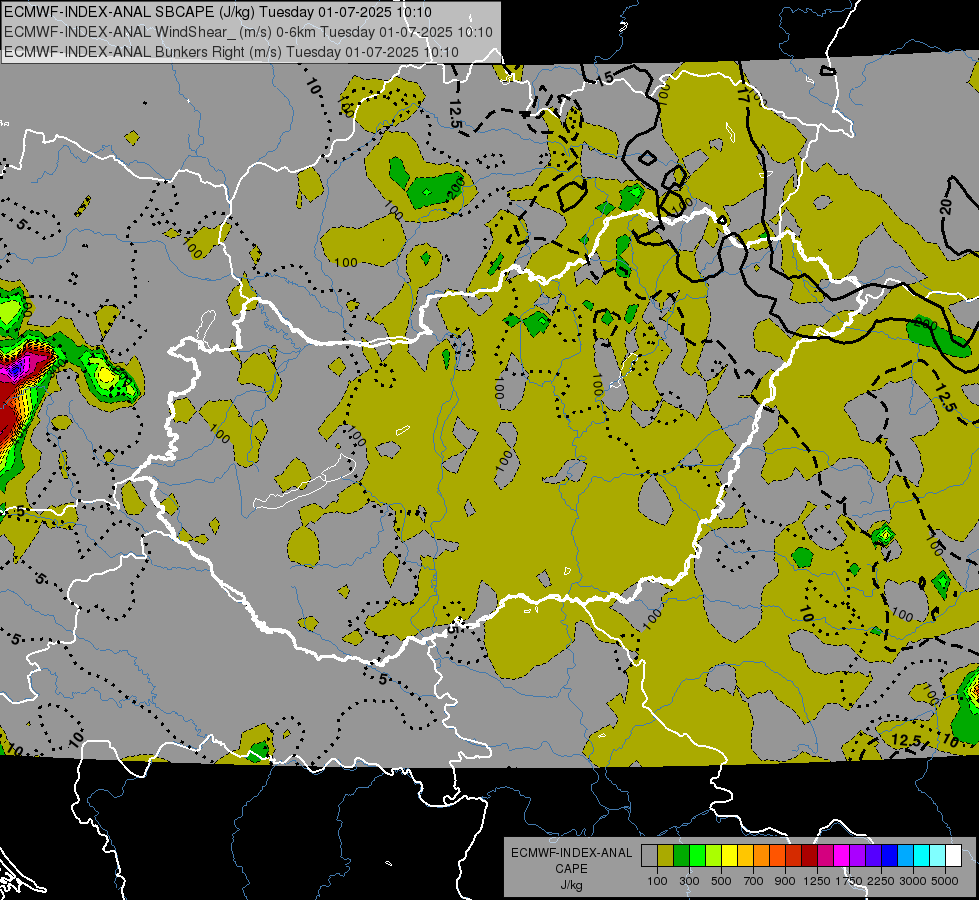Select the dark red 1250 legend swatch
Screen dimensions: 979x900
(809, 856)
